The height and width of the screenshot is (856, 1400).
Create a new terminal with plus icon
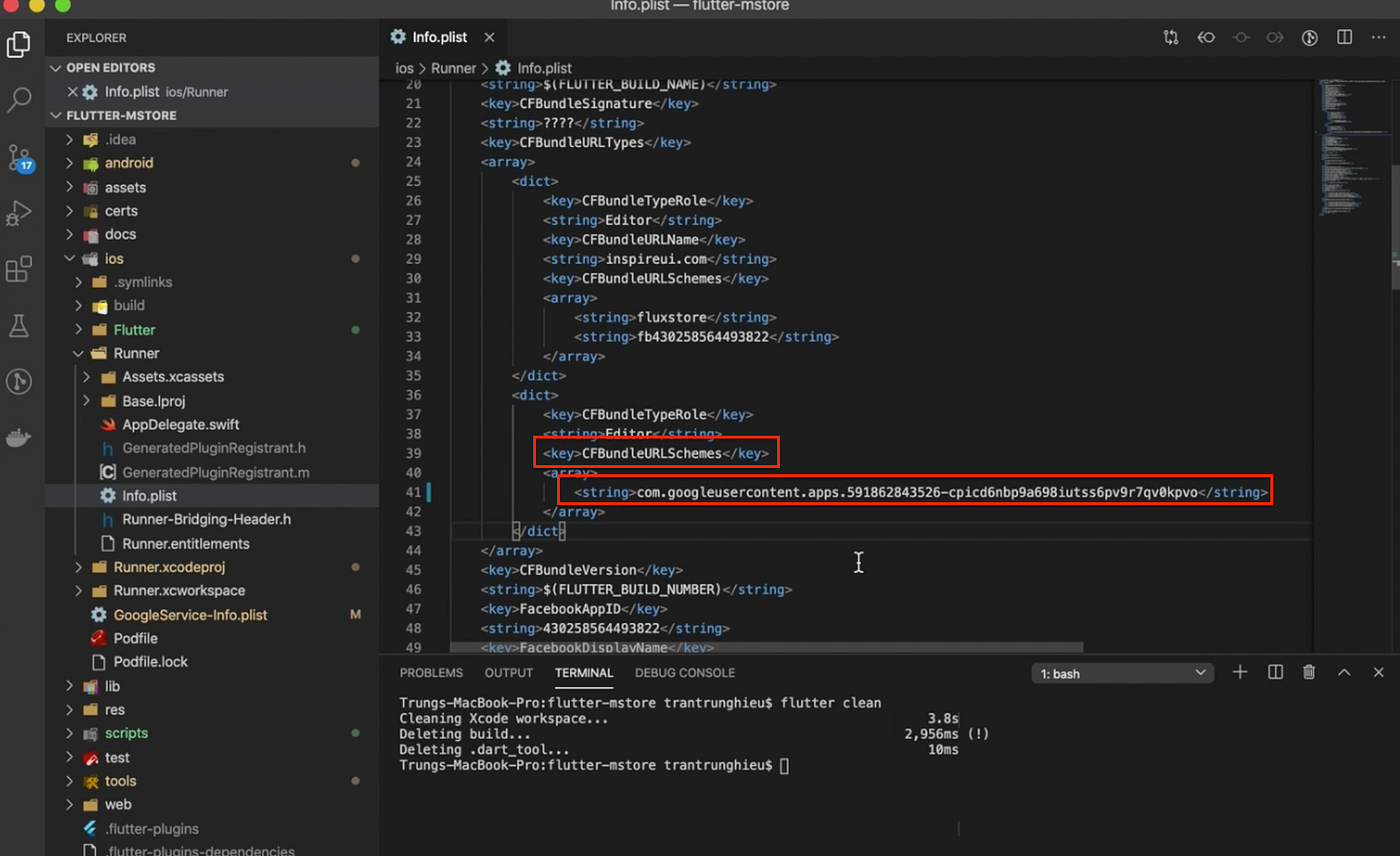[x=1240, y=673]
